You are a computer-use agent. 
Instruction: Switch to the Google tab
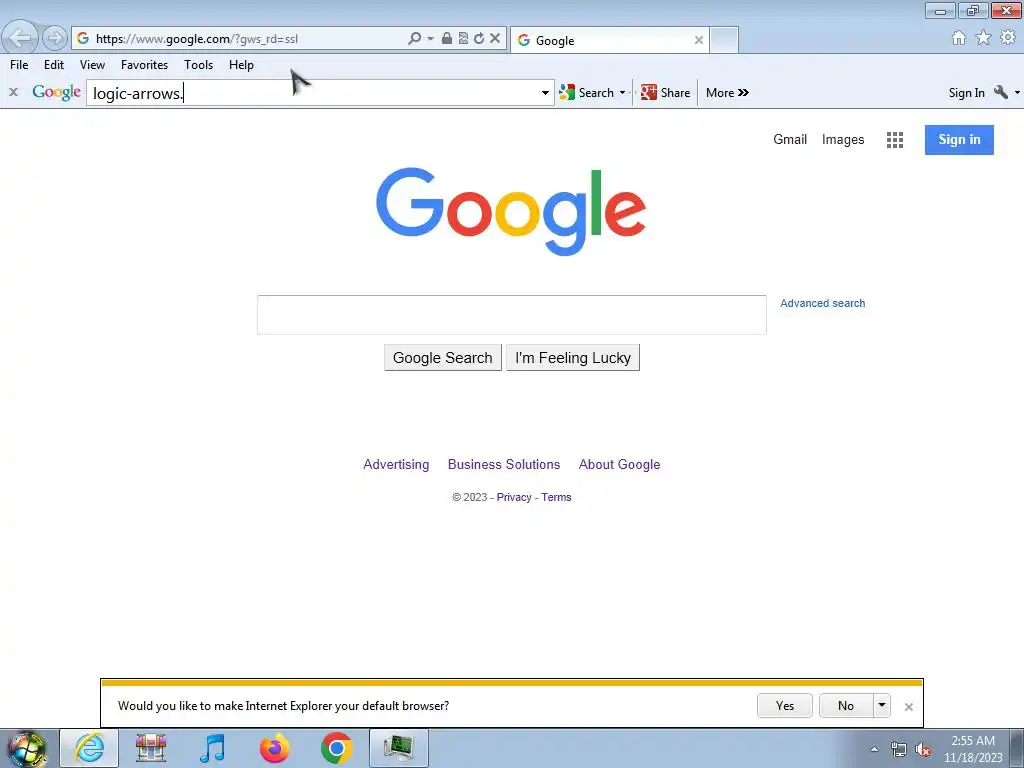point(610,40)
